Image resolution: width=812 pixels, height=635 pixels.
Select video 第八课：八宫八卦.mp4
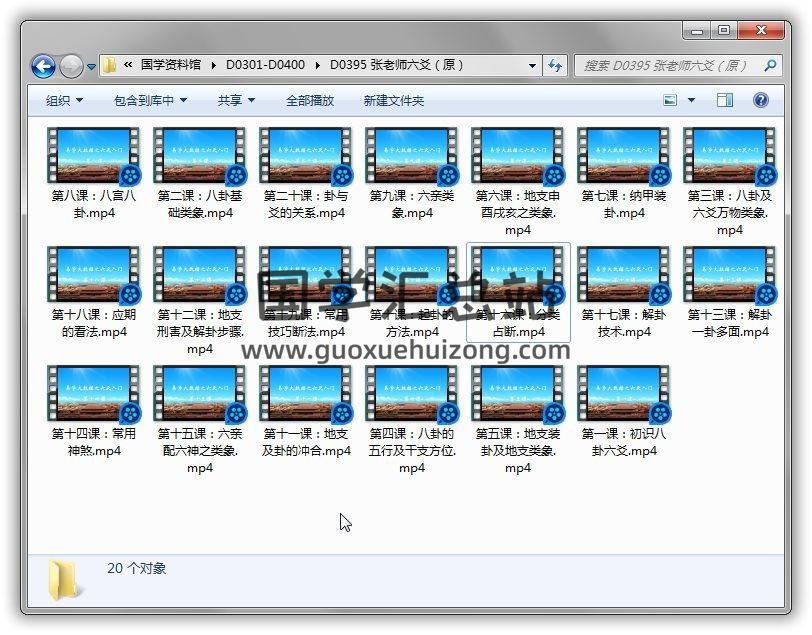click(x=94, y=175)
